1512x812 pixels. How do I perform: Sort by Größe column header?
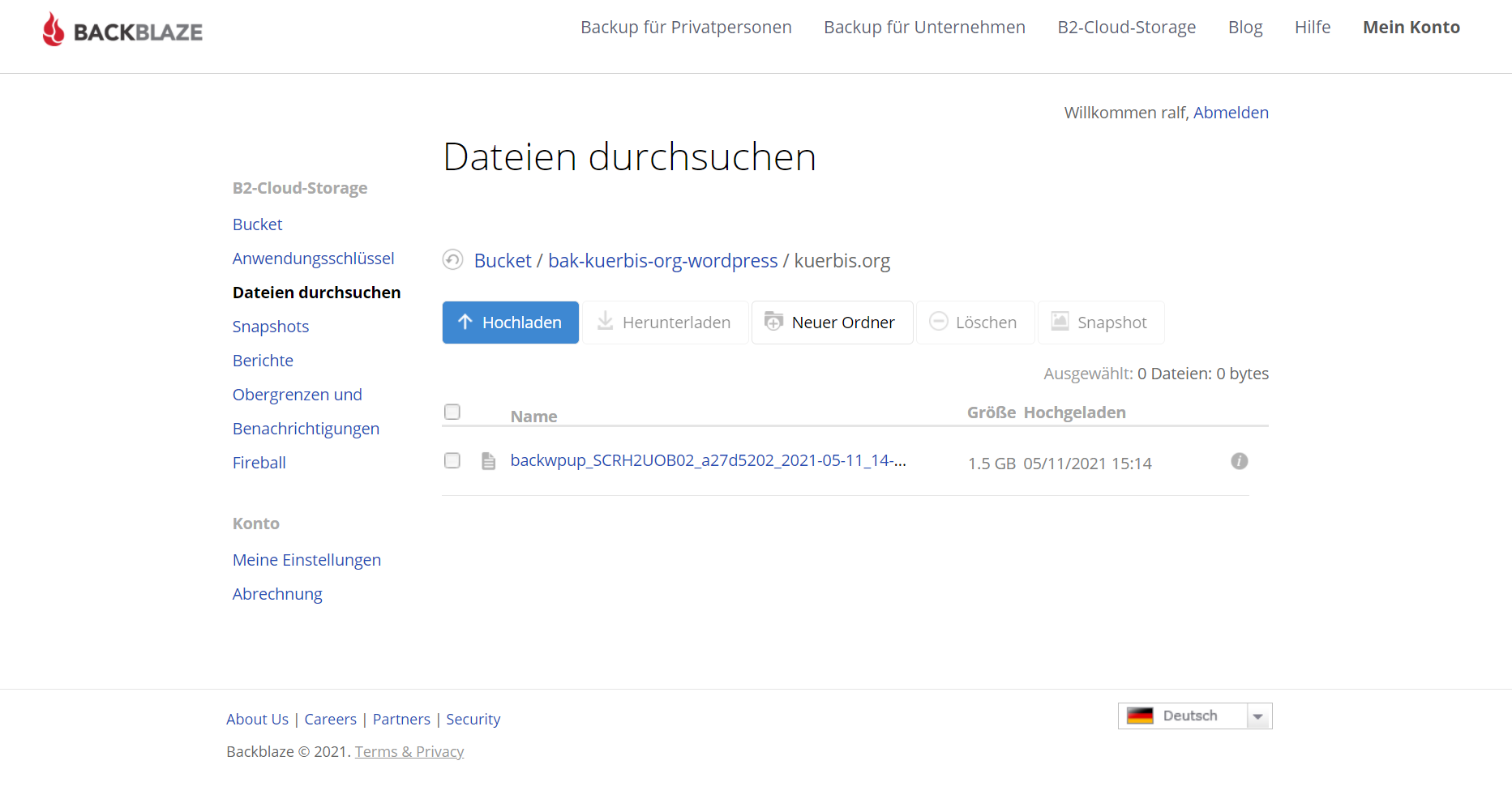coord(992,412)
